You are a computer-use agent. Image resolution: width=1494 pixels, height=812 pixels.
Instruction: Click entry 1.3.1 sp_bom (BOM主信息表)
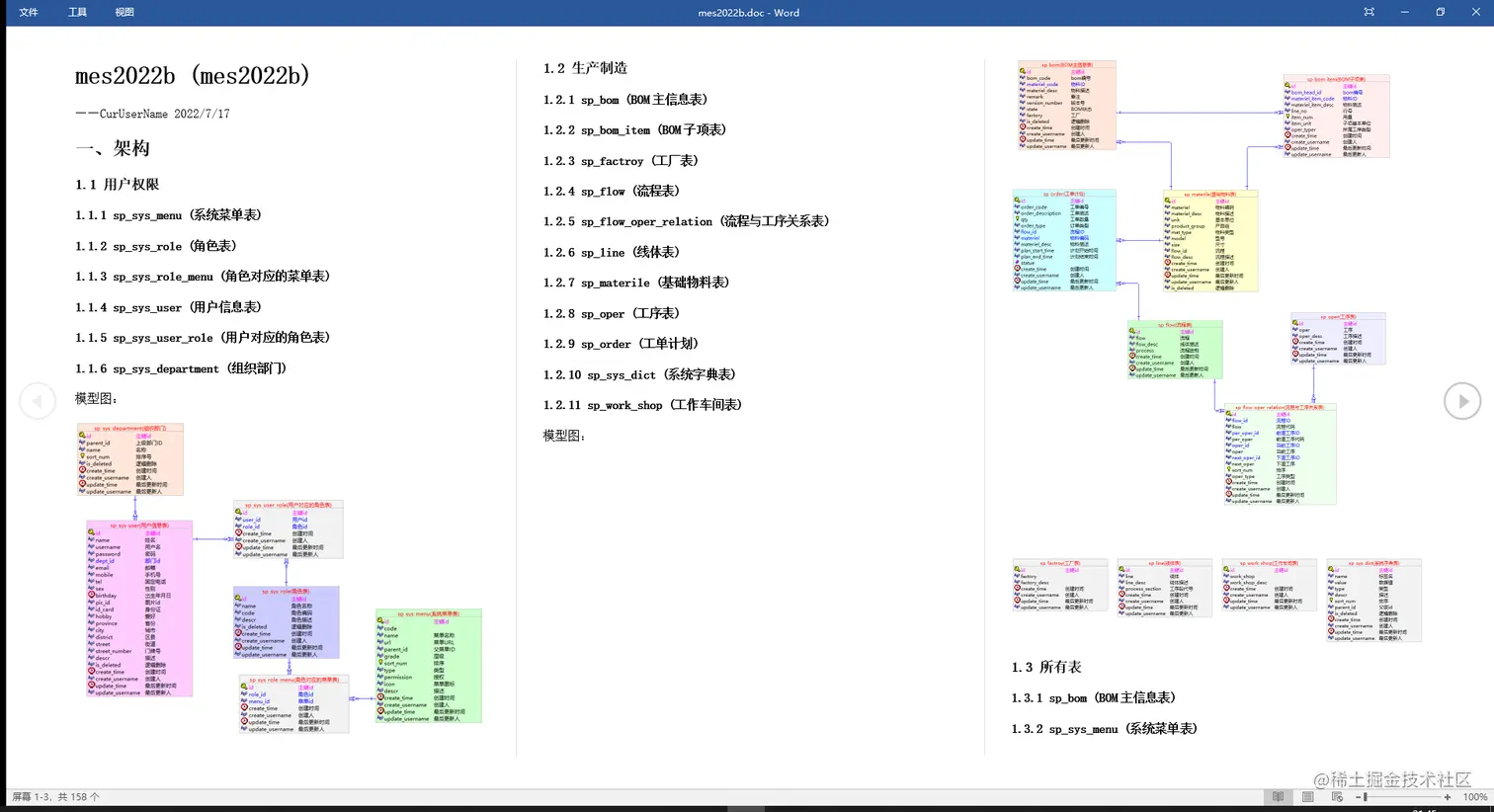coord(1094,698)
